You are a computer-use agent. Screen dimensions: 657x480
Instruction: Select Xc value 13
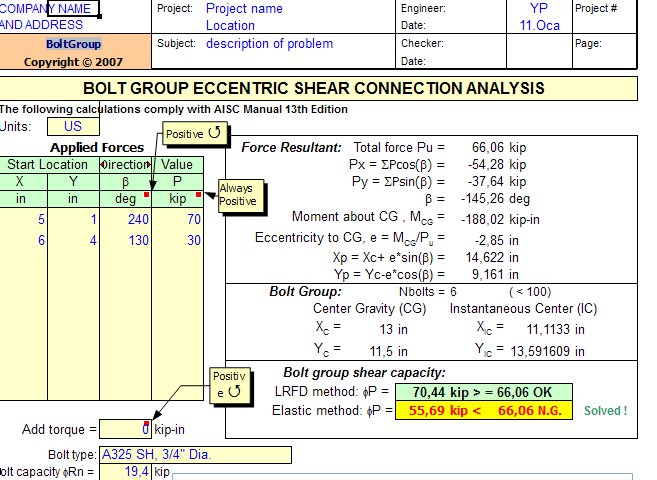coord(386,330)
